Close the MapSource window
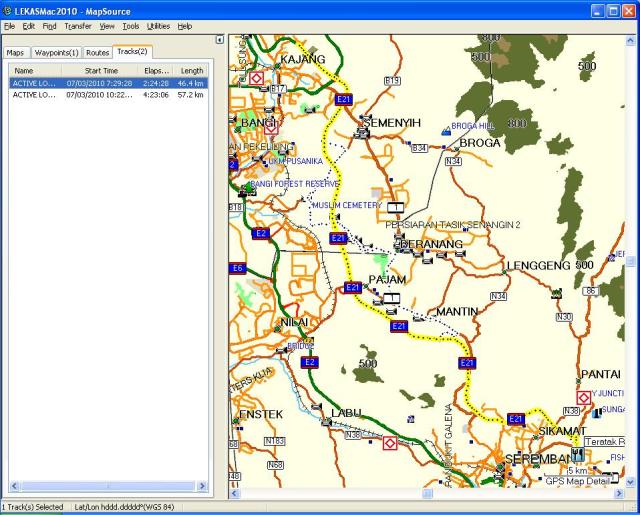Viewport: 640px width, 515px height. coord(629,11)
